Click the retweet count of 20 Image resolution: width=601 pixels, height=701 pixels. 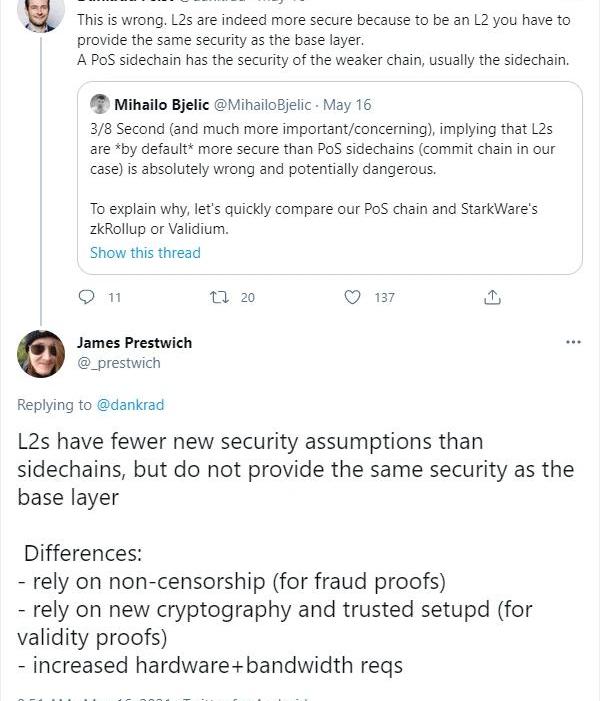point(248,297)
